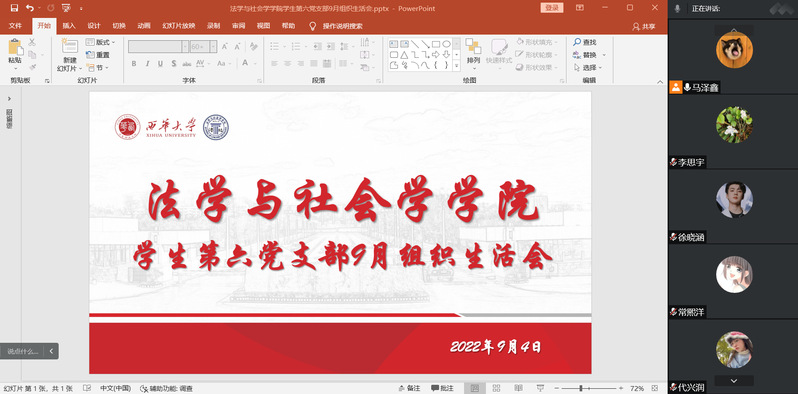Expand the Layout (版式) dropdown
The width and height of the screenshot is (798, 394).
[100, 42]
